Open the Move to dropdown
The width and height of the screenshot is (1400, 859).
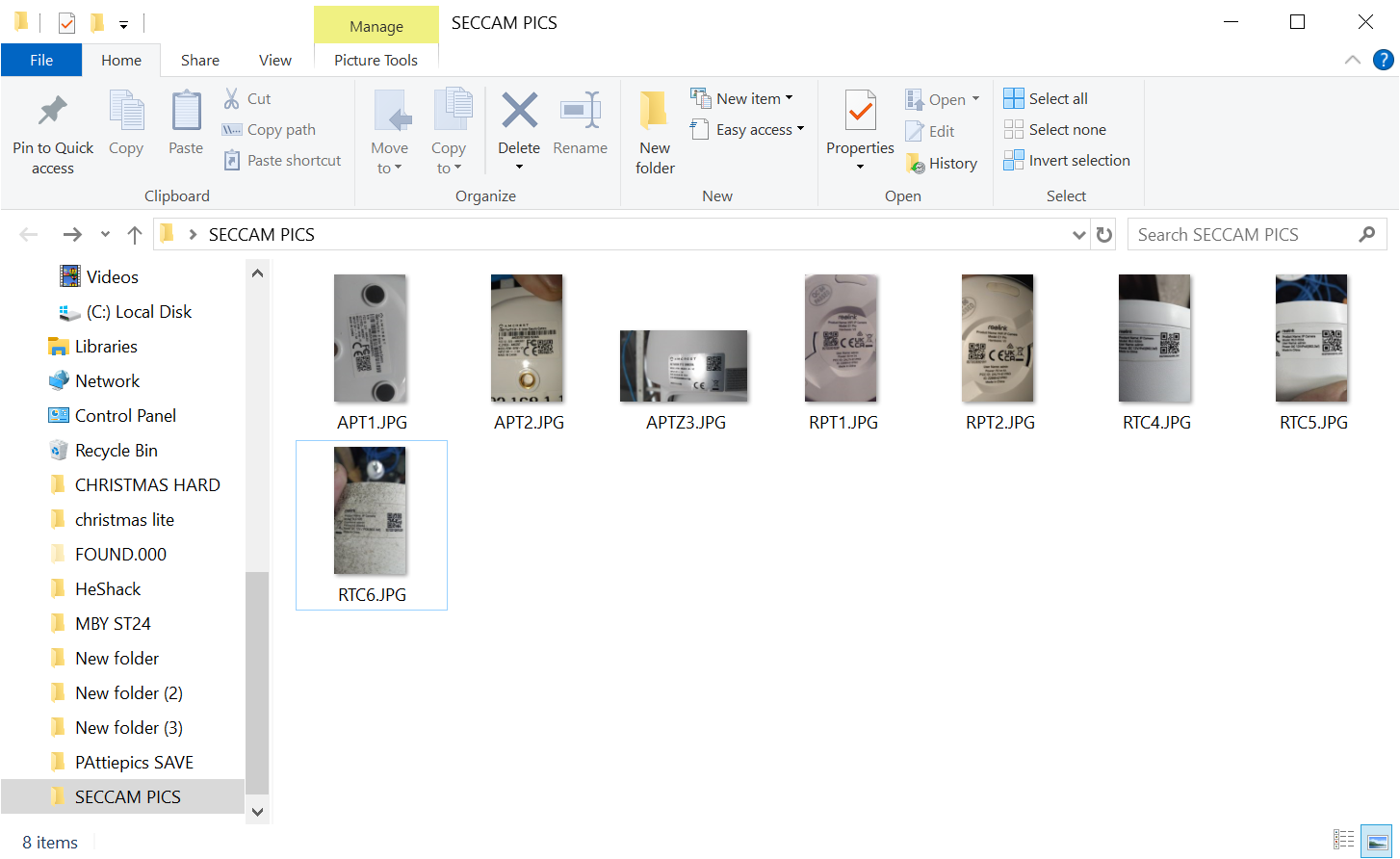(x=390, y=158)
